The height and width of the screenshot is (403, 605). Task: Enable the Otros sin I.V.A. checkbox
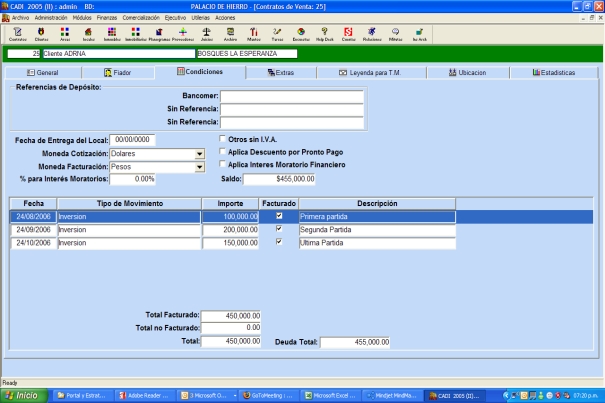coord(223,140)
